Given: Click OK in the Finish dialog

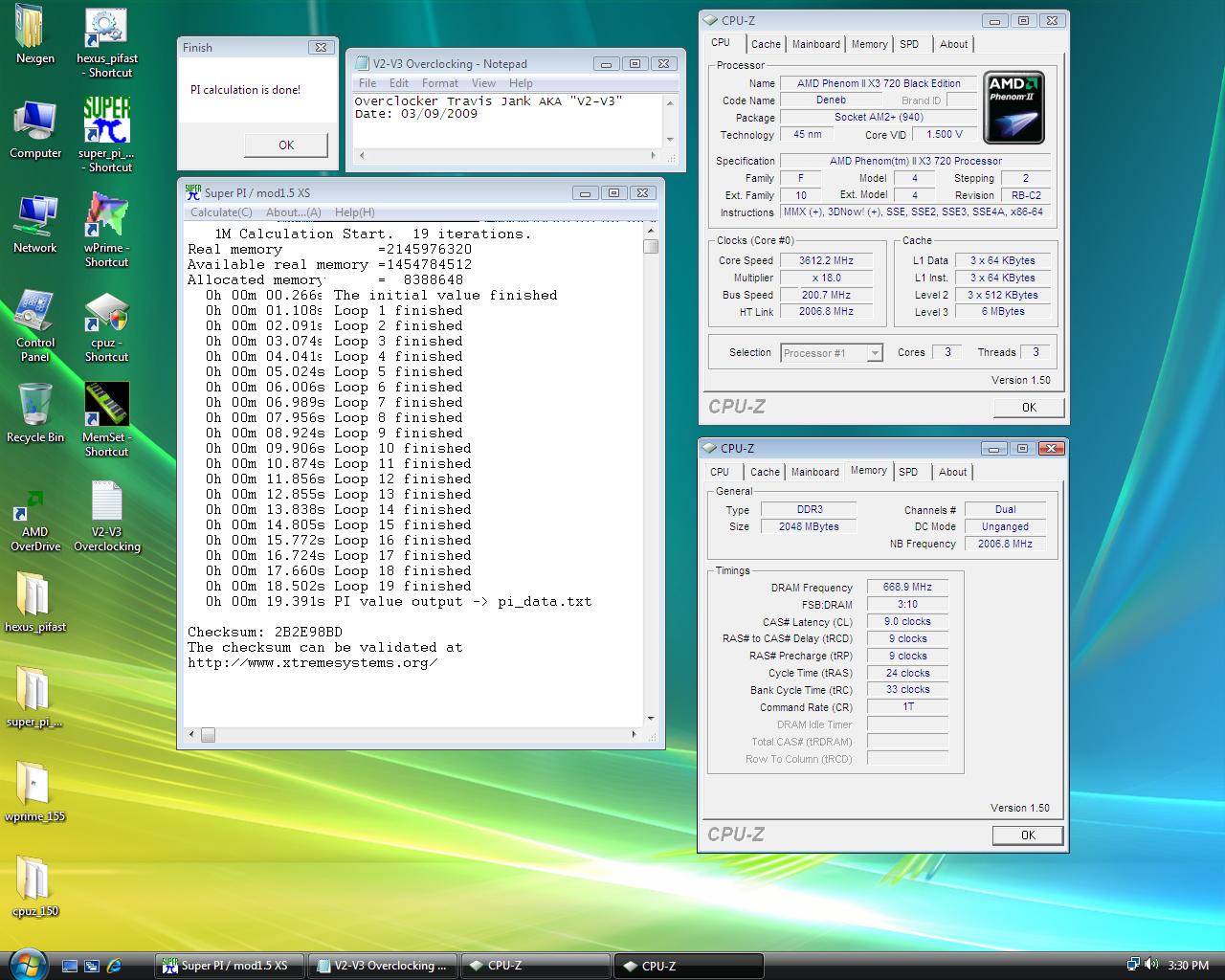Looking at the screenshot, I should pos(286,145).
